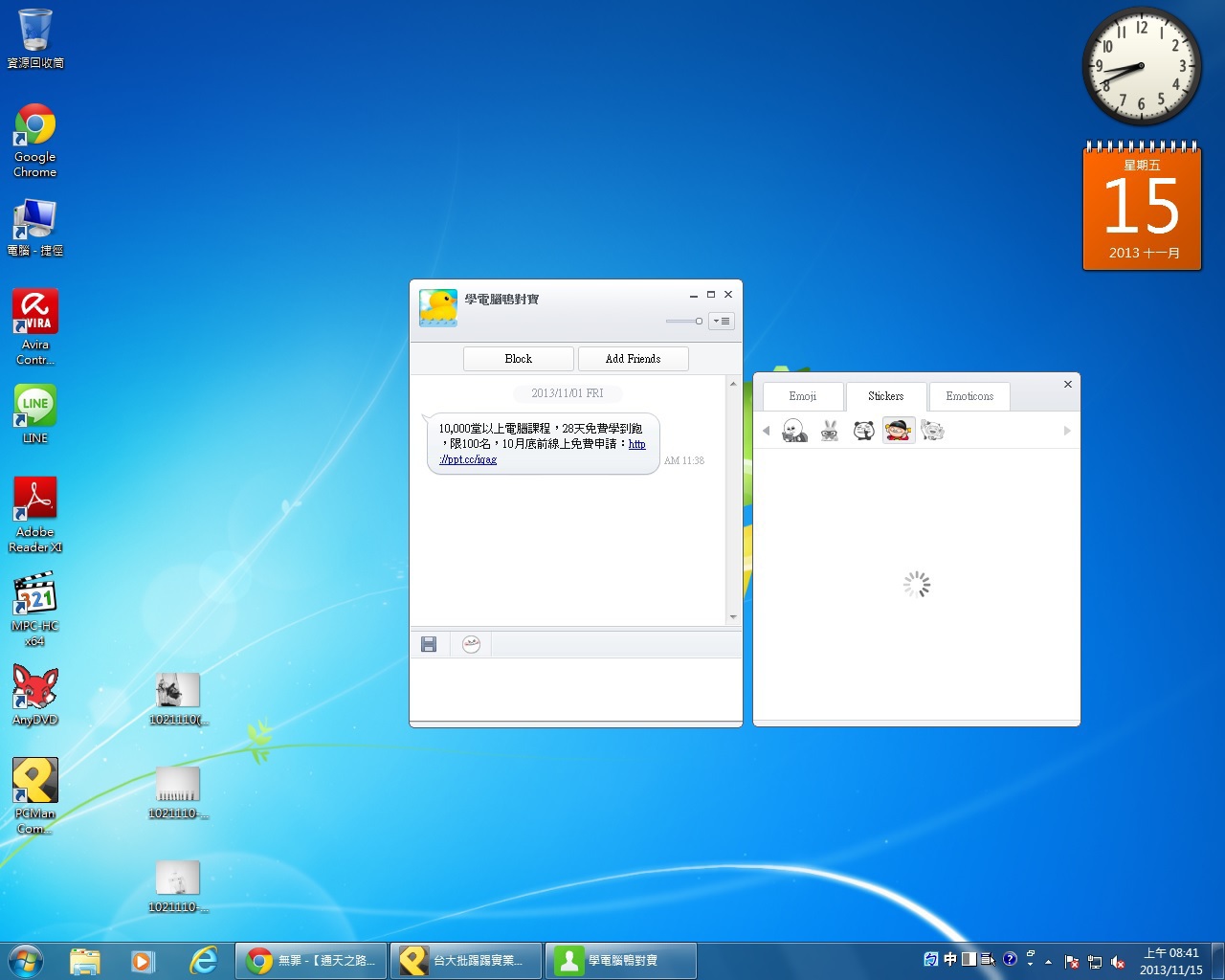Open the ppt.cc link in the message
Screen dimensions: 1225x980
coord(468,459)
